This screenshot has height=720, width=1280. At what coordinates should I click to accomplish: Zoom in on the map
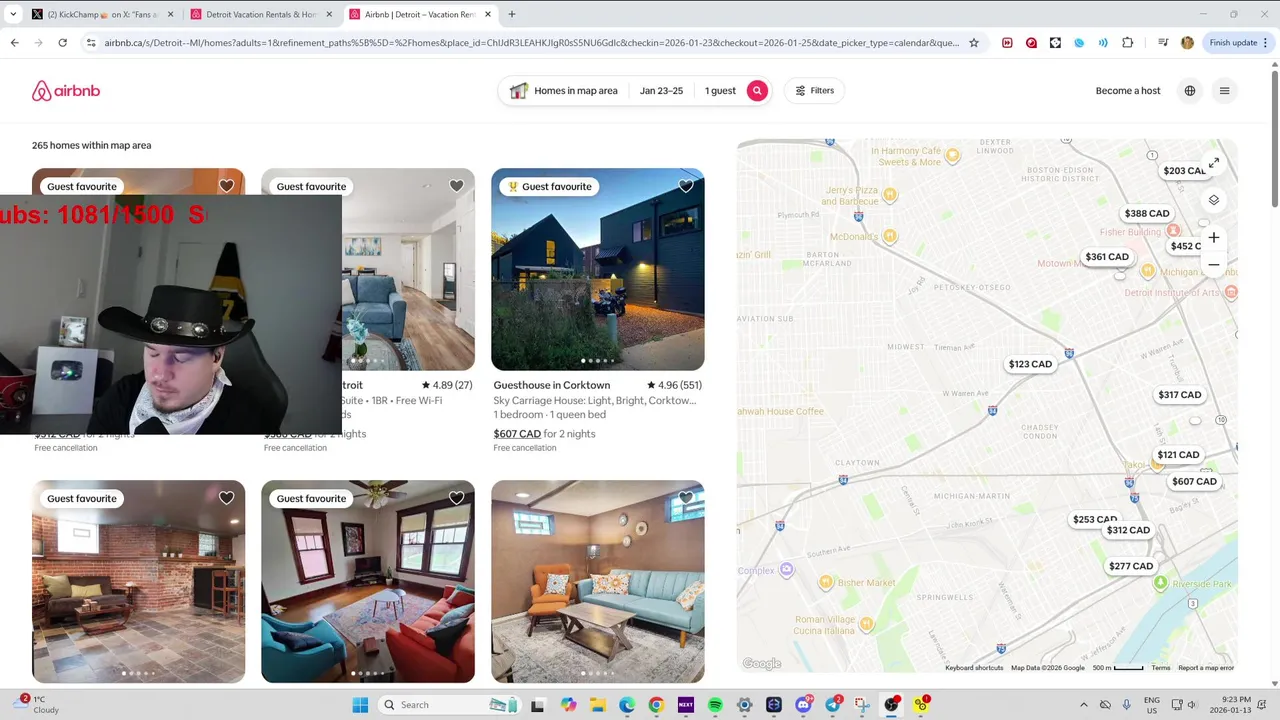1214,238
